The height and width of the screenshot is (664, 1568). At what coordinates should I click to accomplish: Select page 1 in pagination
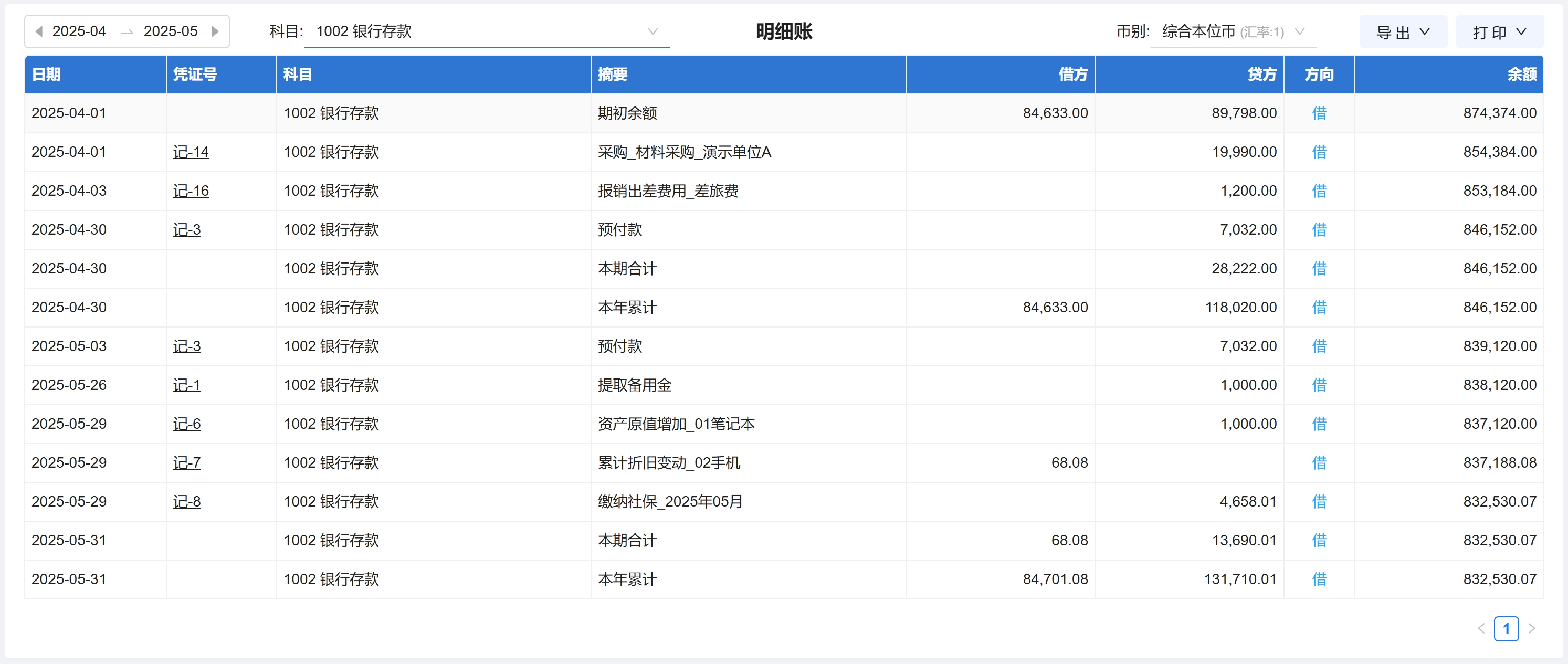coord(1506,629)
